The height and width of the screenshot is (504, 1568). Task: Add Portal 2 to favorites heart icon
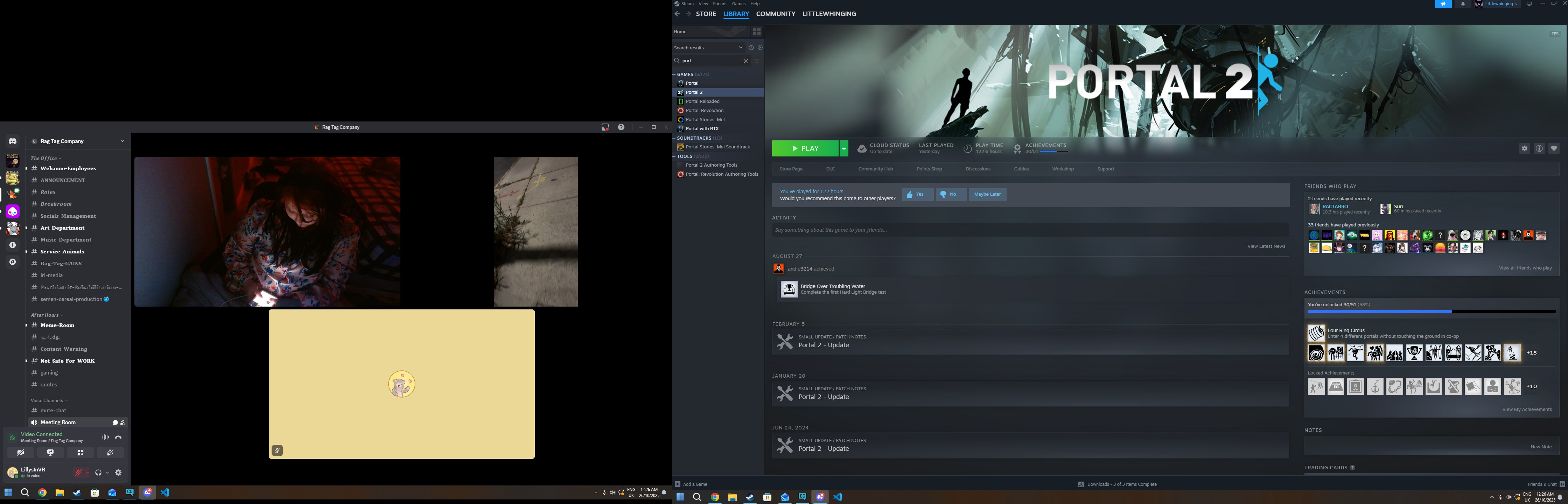click(1553, 148)
